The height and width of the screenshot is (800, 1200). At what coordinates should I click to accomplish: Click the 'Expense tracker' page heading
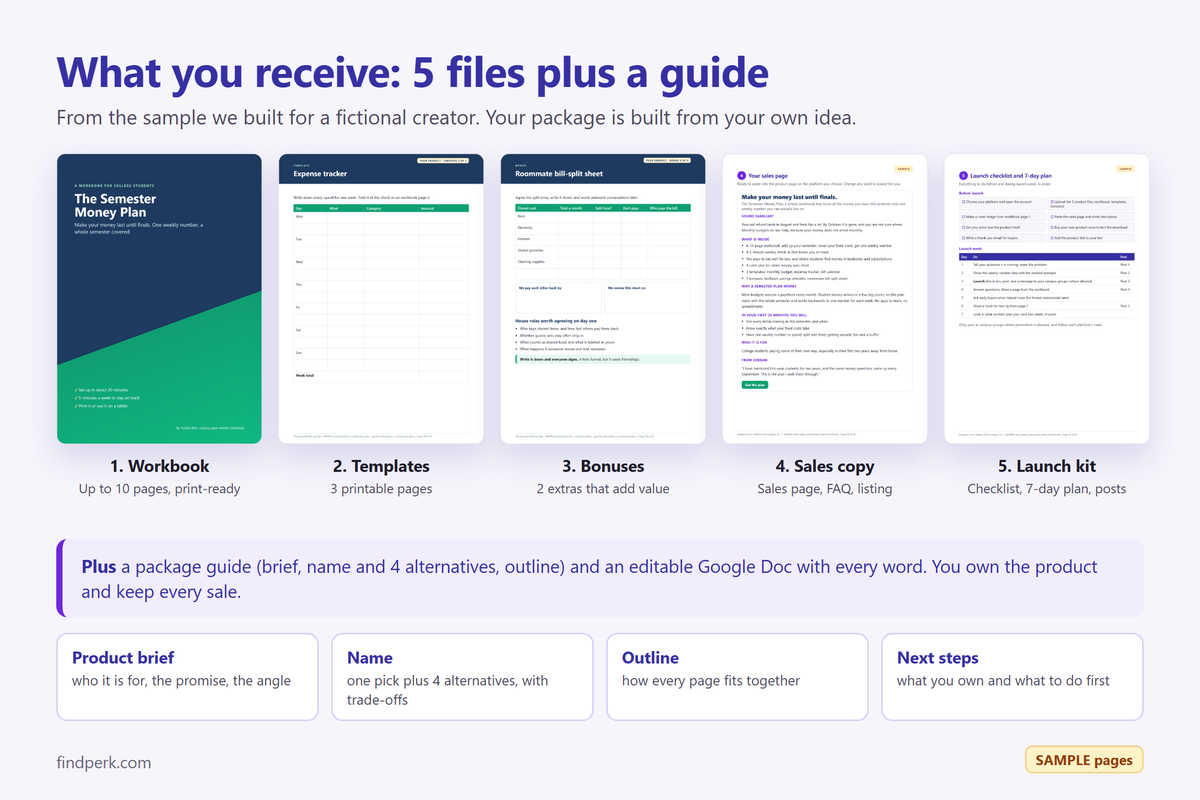[320, 174]
